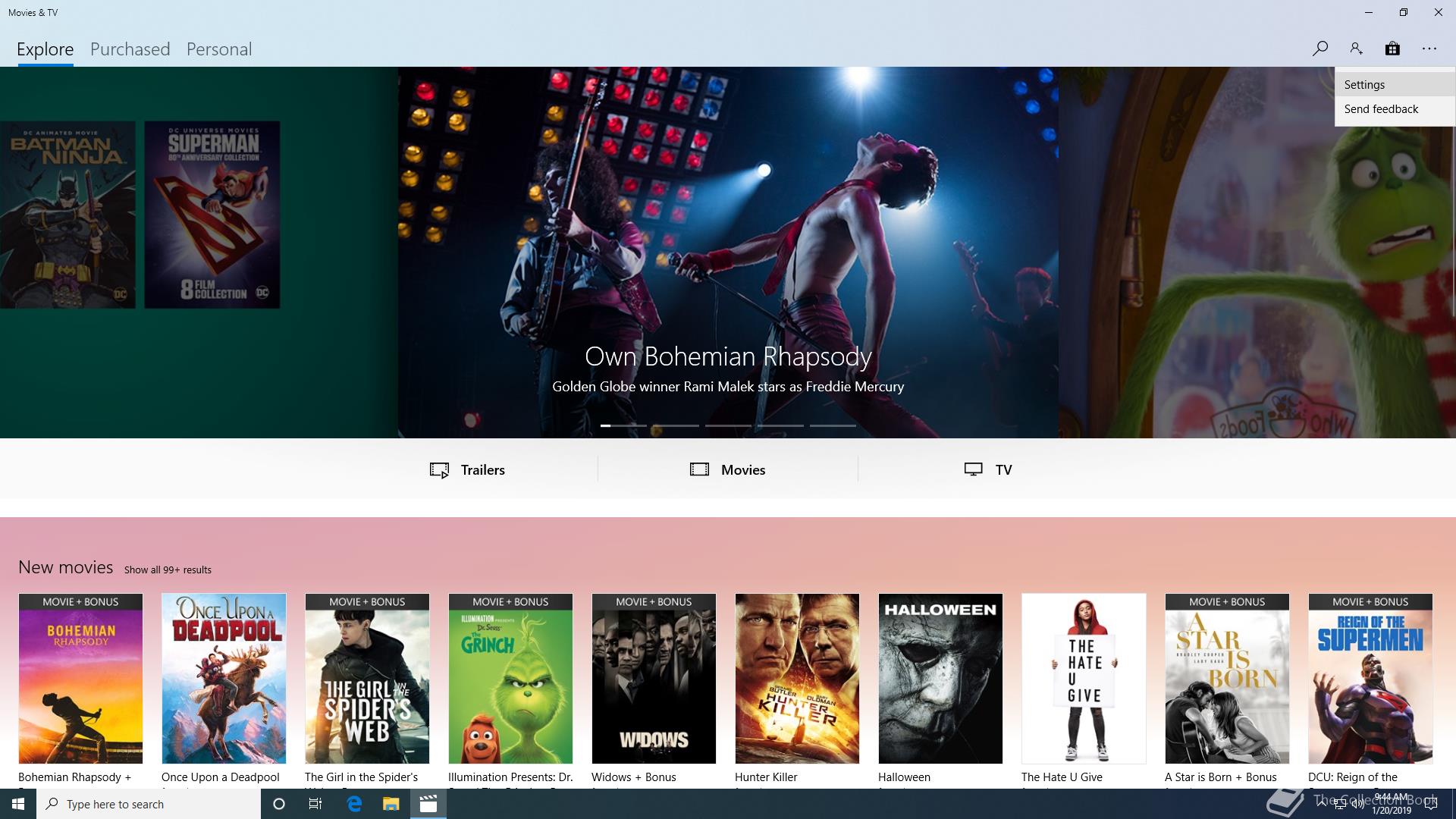Image resolution: width=1456 pixels, height=819 pixels.
Task: Open the search magnifier icon
Action: click(1319, 49)
